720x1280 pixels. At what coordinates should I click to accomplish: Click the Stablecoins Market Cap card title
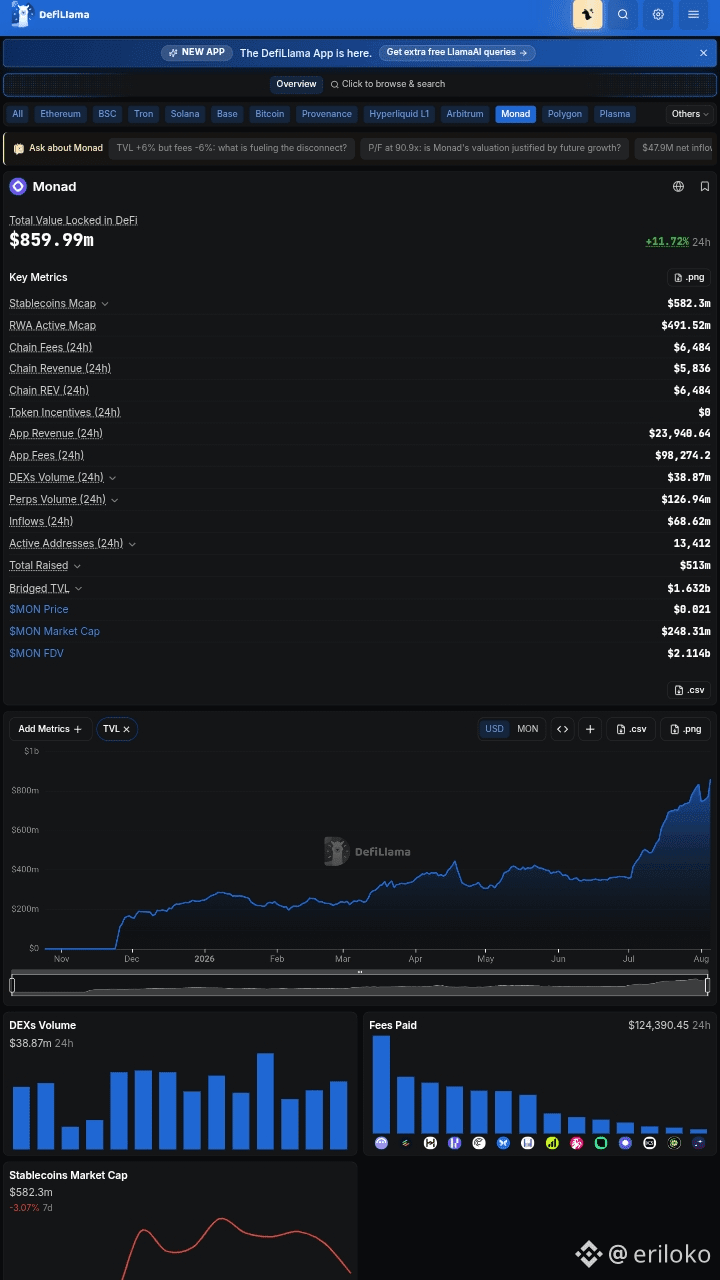[68, 1175]
